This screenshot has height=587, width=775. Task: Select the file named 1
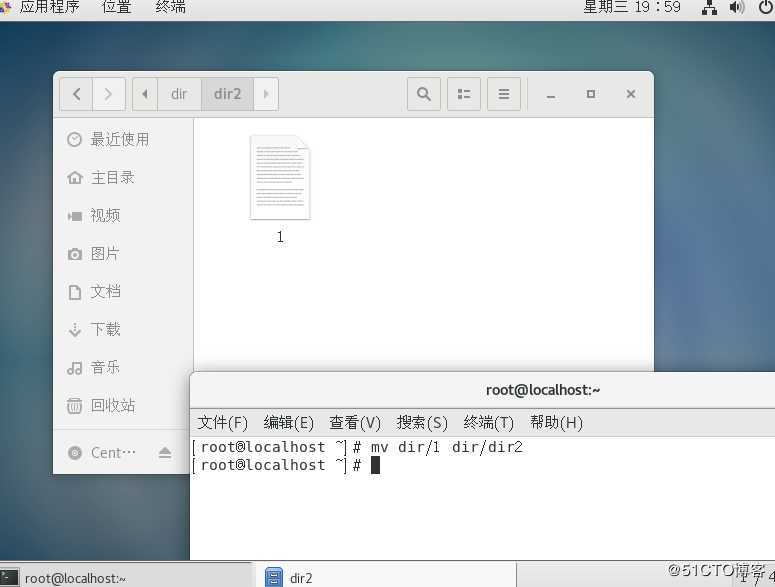[x=280, y=190]
